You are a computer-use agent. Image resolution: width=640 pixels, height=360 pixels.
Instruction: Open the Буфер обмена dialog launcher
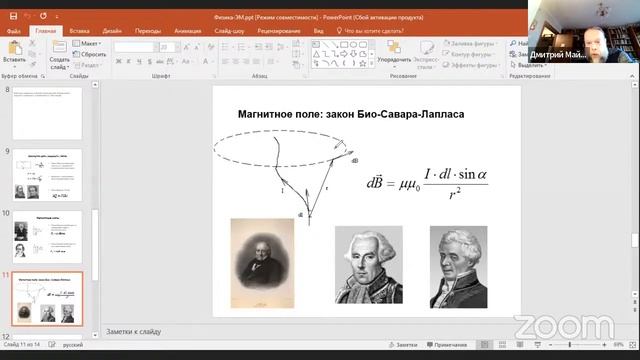(43, 76)
